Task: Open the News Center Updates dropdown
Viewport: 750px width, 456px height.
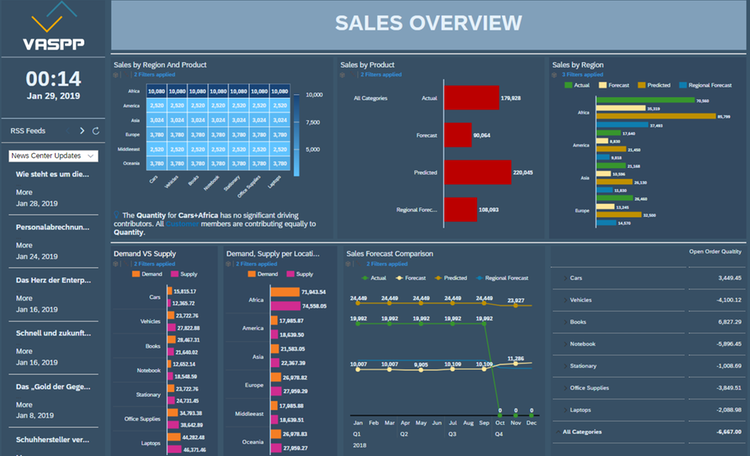Action: [x=53, y=156]
